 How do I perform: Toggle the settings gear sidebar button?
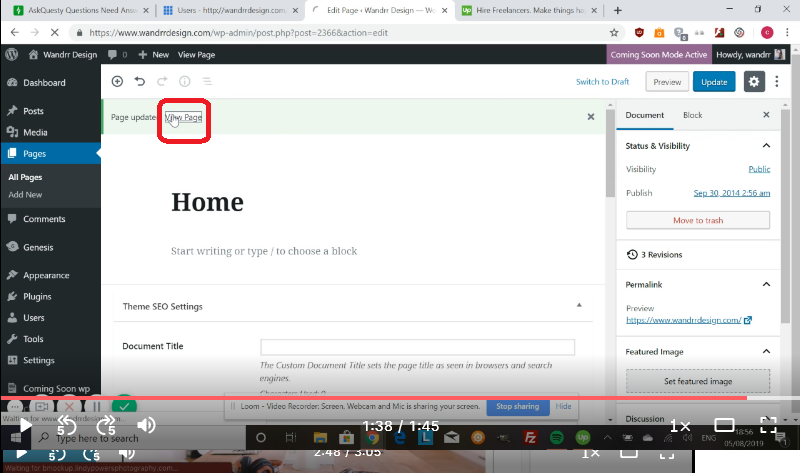pyautogui.click(x=754, y=82)
